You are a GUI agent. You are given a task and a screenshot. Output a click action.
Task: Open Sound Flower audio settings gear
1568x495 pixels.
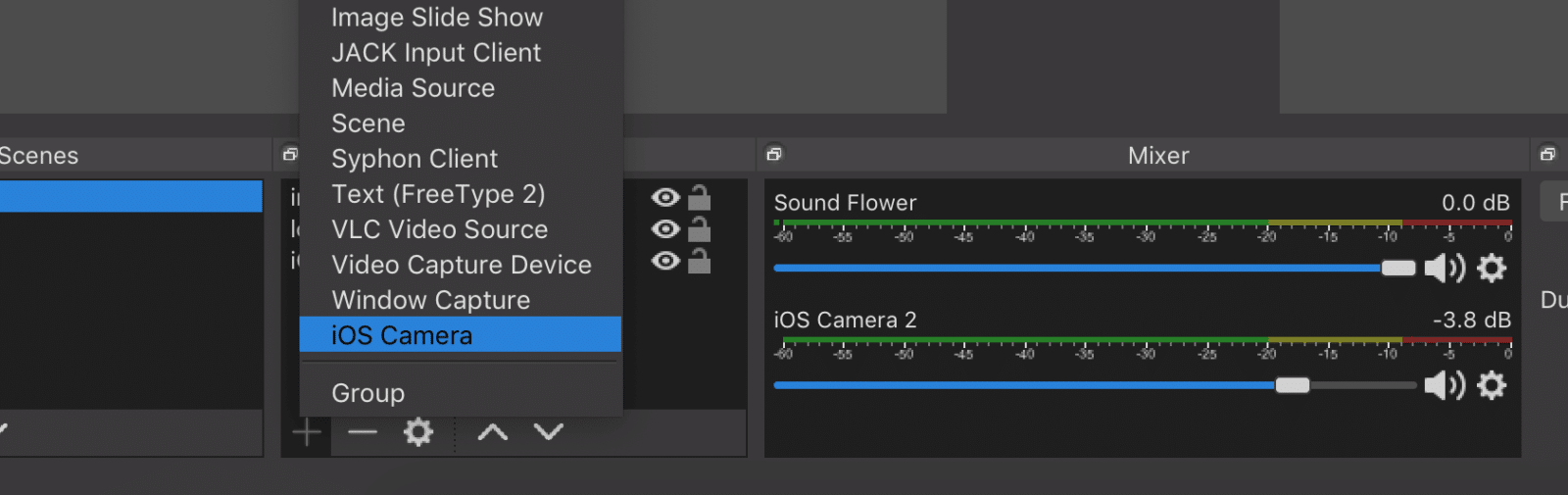click(x=1491, y=269)
